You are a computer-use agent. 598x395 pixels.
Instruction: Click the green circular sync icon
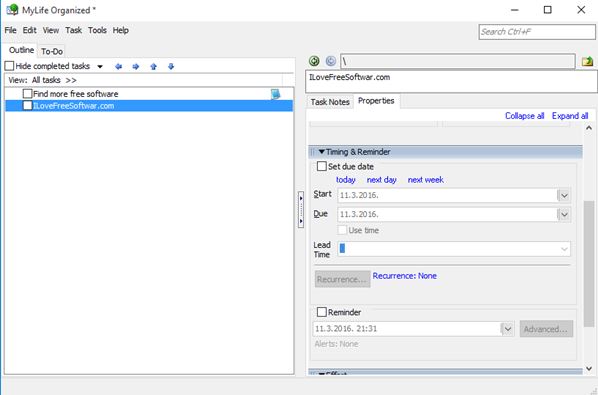pyautogui.click(x=314, y=61)
